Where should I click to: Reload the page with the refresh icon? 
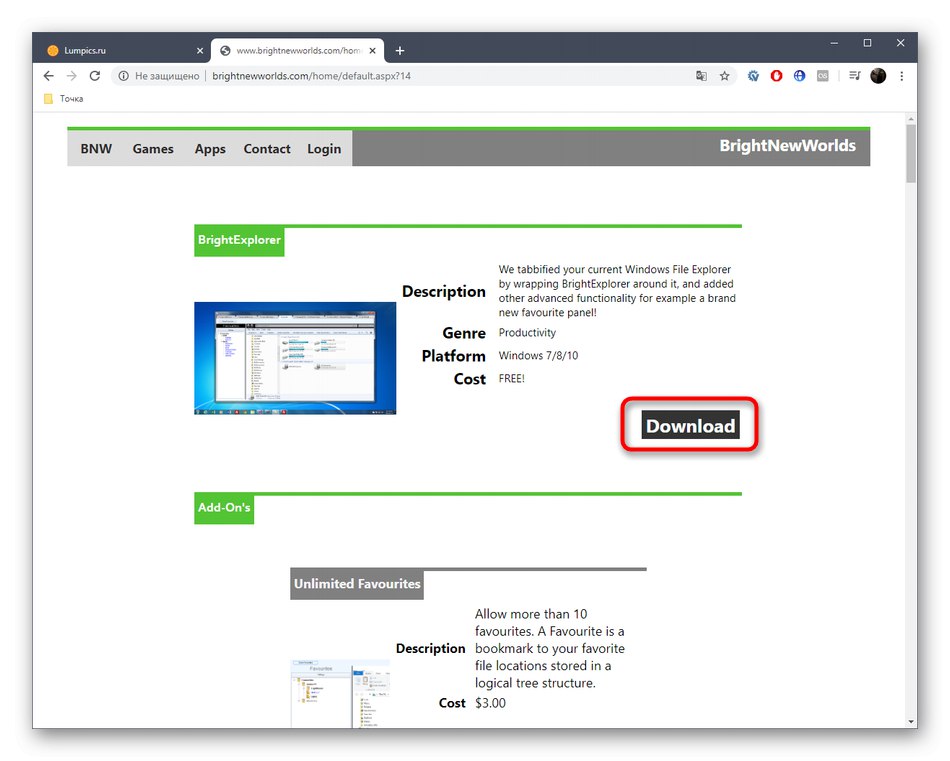[95, 76]
